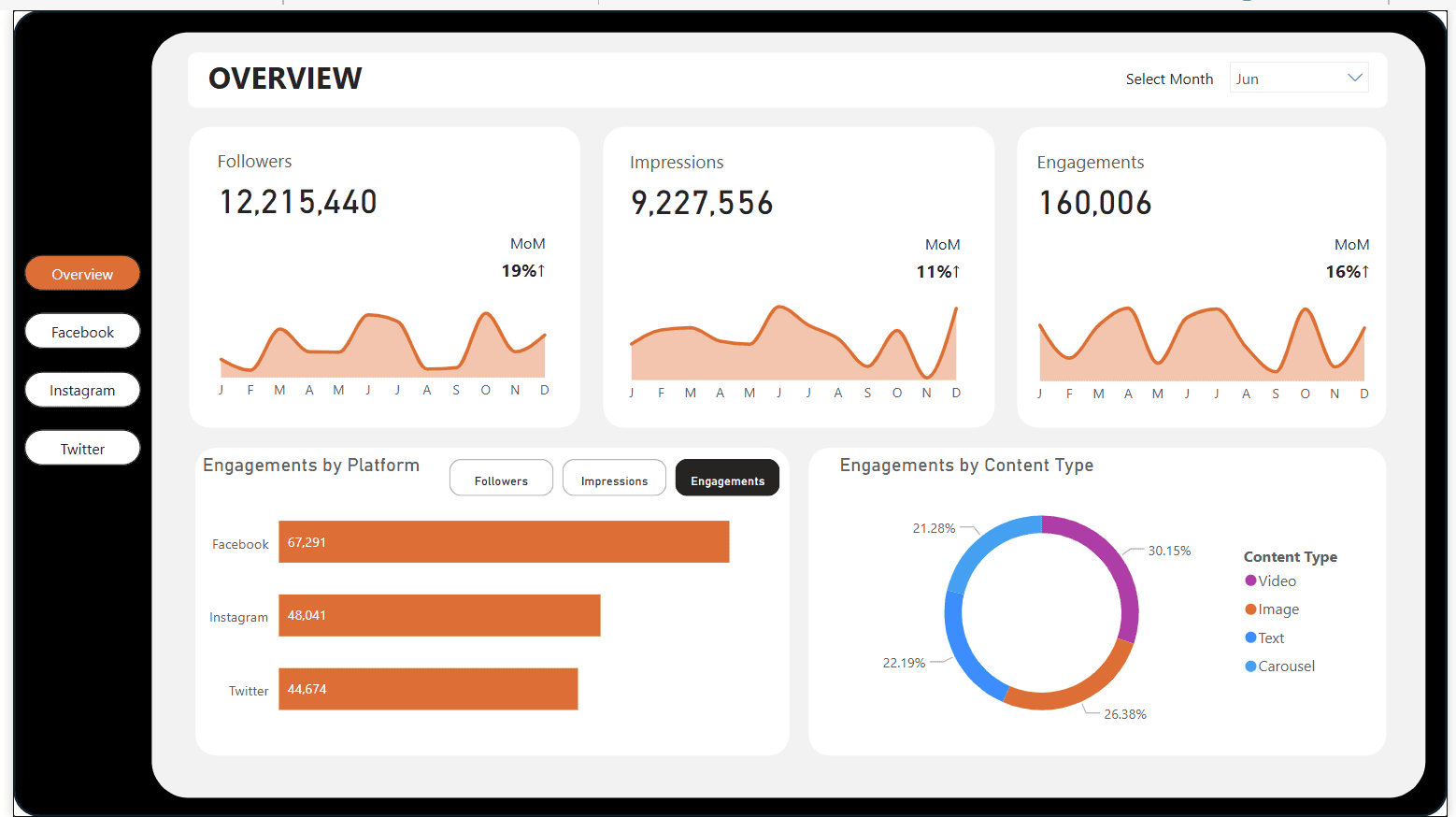This screenshot has height=817, width=1456.
Task: Select the Twitter bar showing 44,674
Action: pos(428,689)
